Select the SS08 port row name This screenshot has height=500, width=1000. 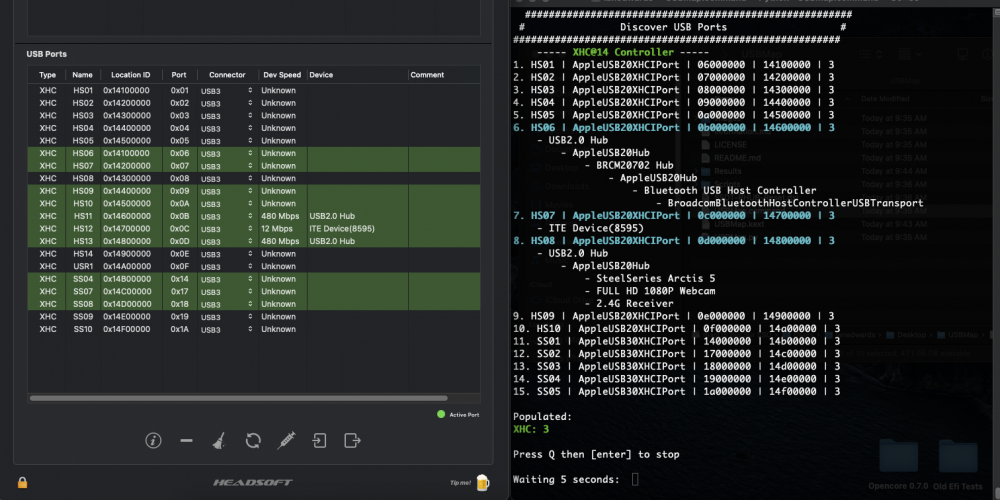point(83,304)
